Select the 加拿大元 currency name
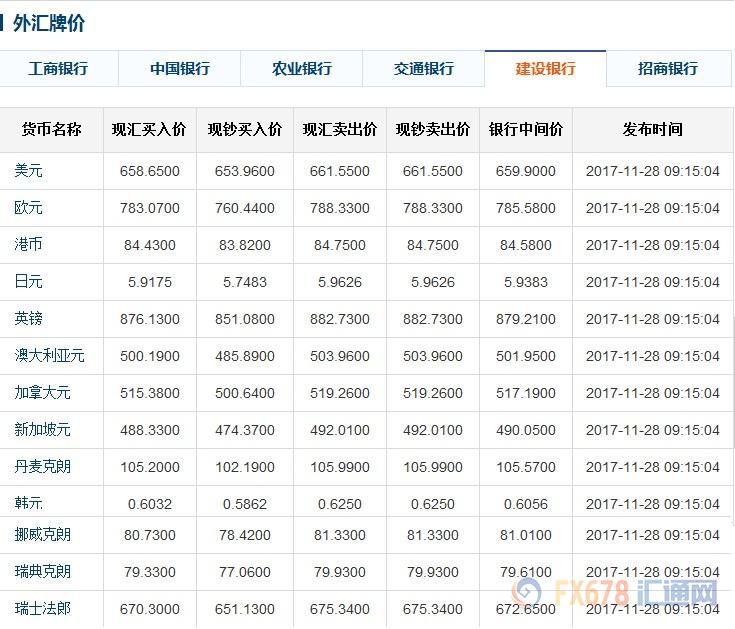735x629 pixels. (42, 392)
